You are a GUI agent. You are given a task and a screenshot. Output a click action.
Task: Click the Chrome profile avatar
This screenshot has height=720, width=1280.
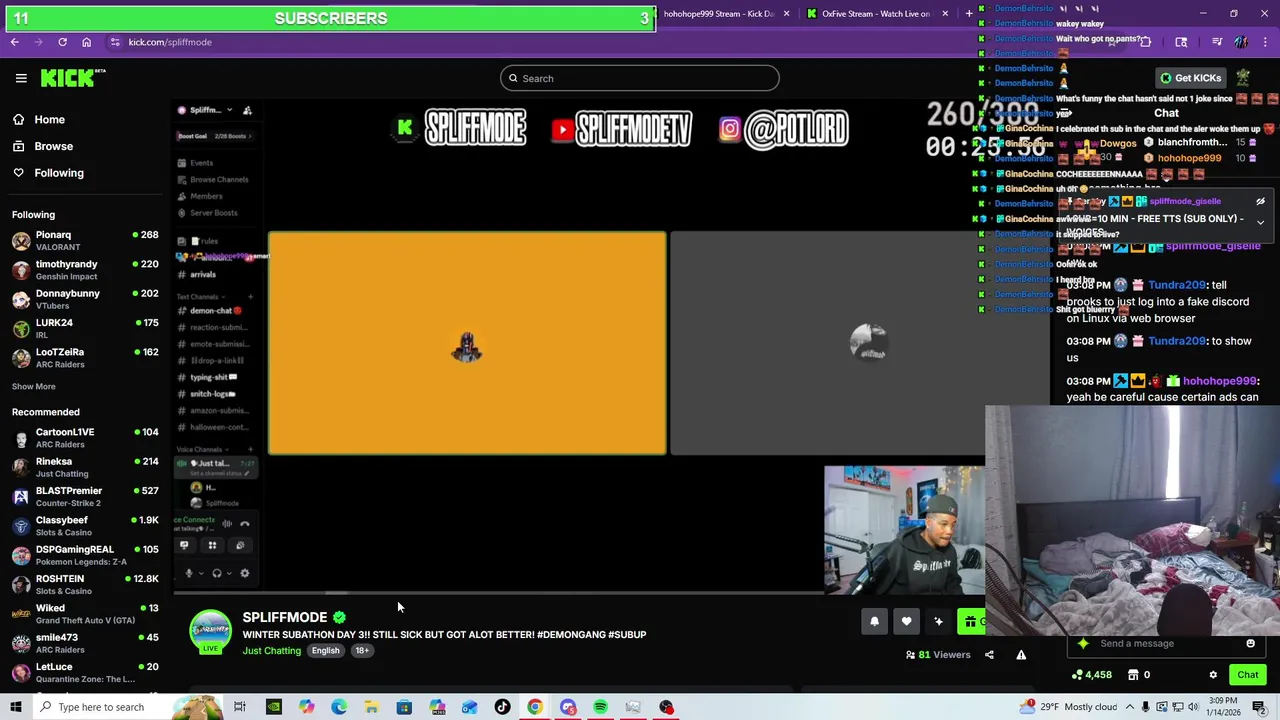pyautogui.click(x=1241, y=42)
